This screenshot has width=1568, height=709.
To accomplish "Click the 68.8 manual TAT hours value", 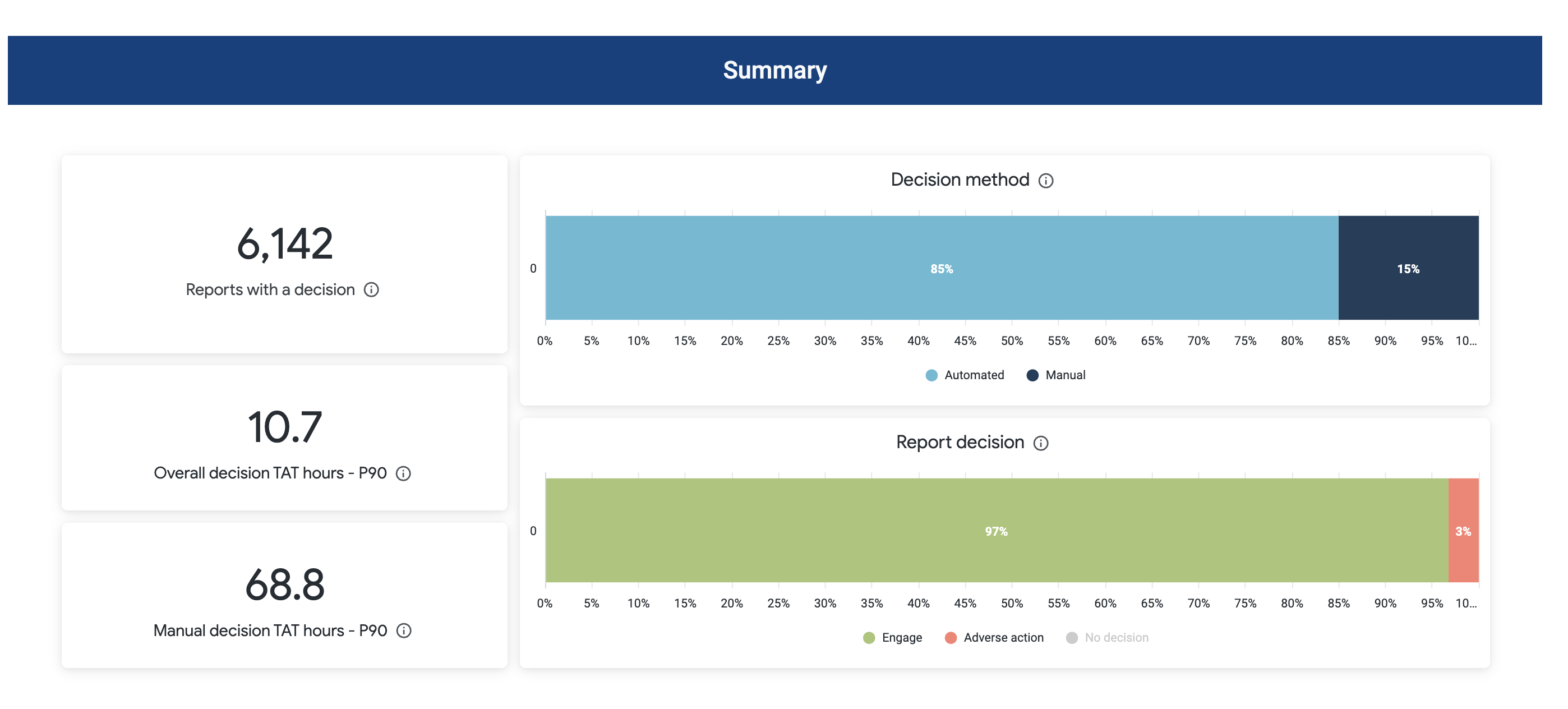I will click(285, 585).
